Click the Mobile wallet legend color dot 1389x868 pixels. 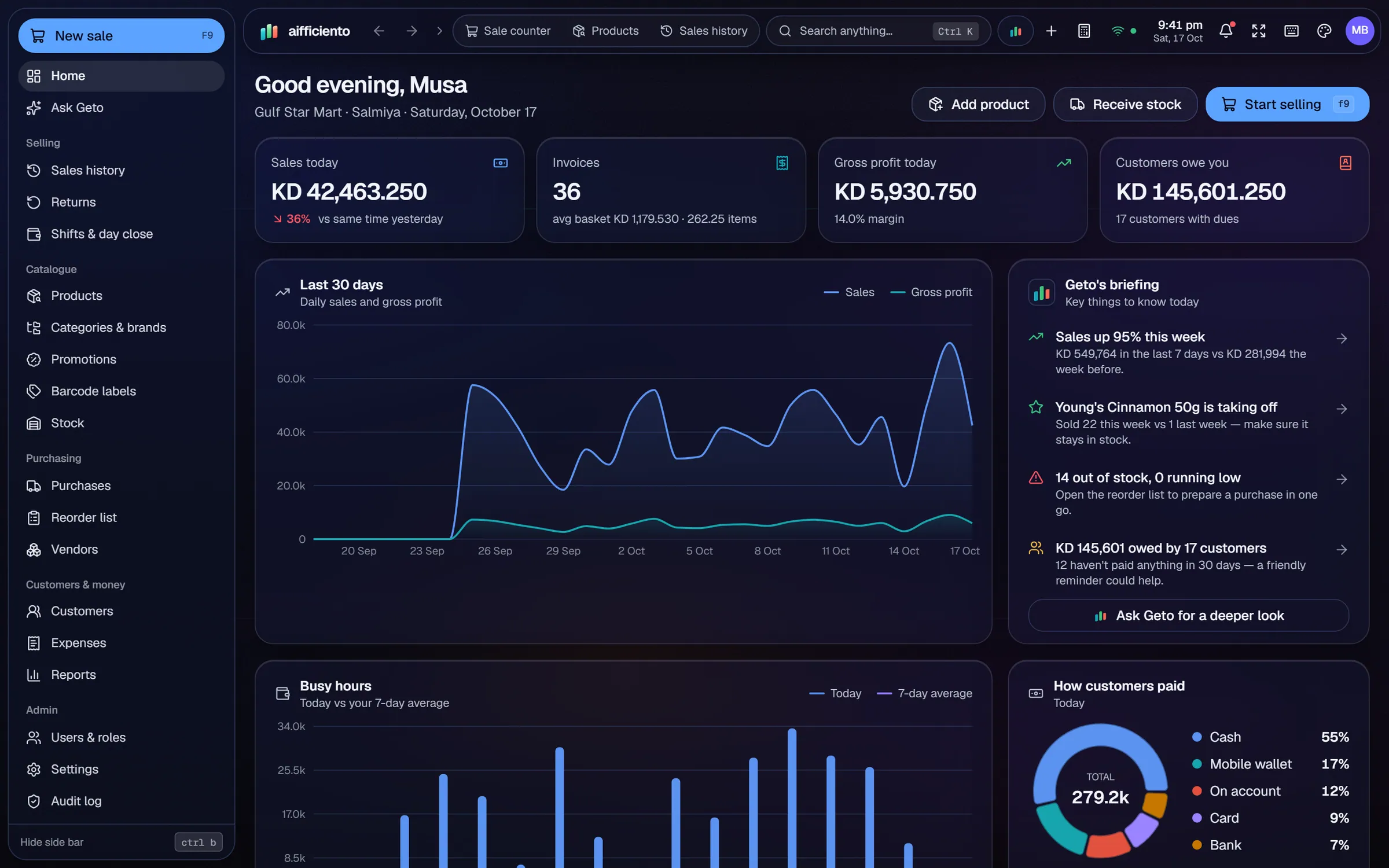(1197, 764)
